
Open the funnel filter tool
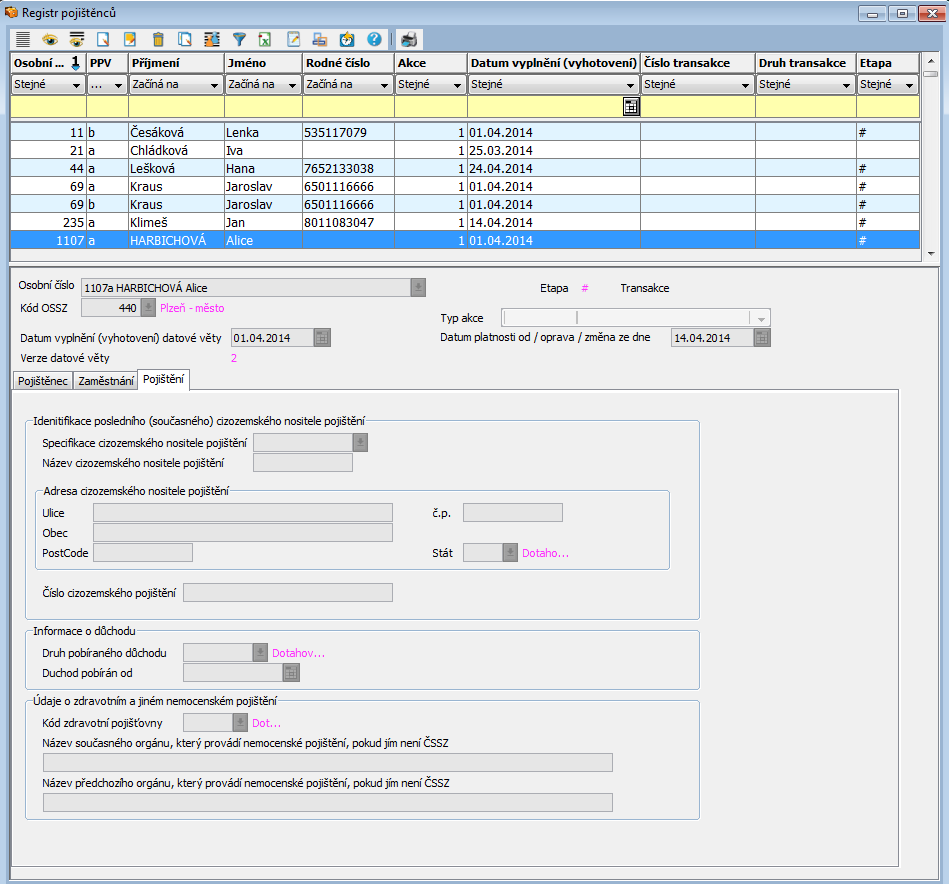239,40
